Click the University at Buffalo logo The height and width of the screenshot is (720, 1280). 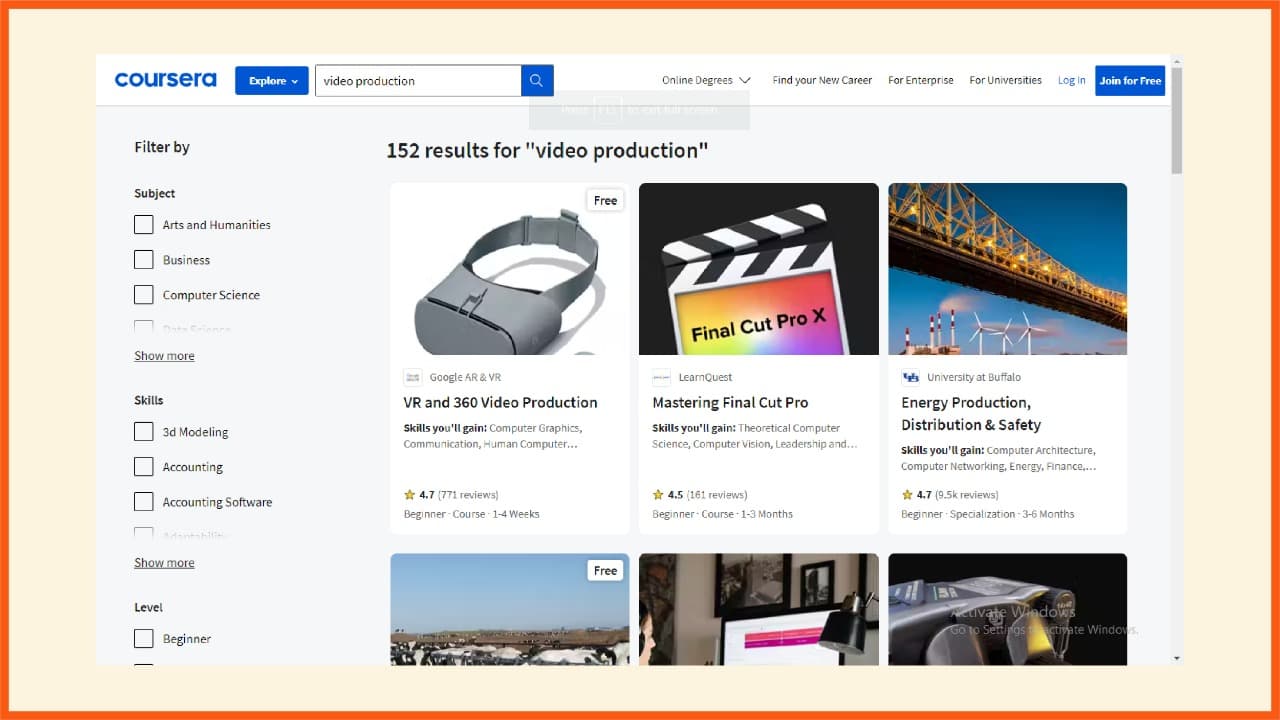pos(911,377)
